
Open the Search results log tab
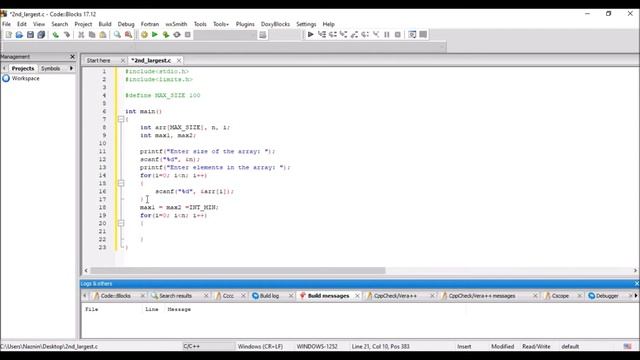(x=175, y=296)
